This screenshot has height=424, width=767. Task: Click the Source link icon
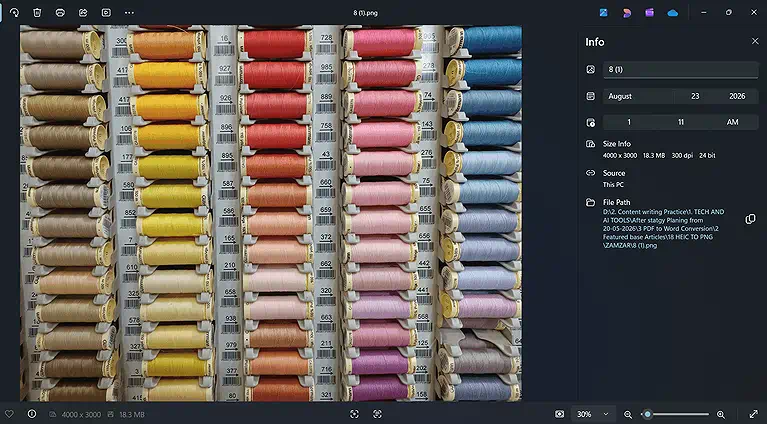pyautogui.click(x=590, y=173)
